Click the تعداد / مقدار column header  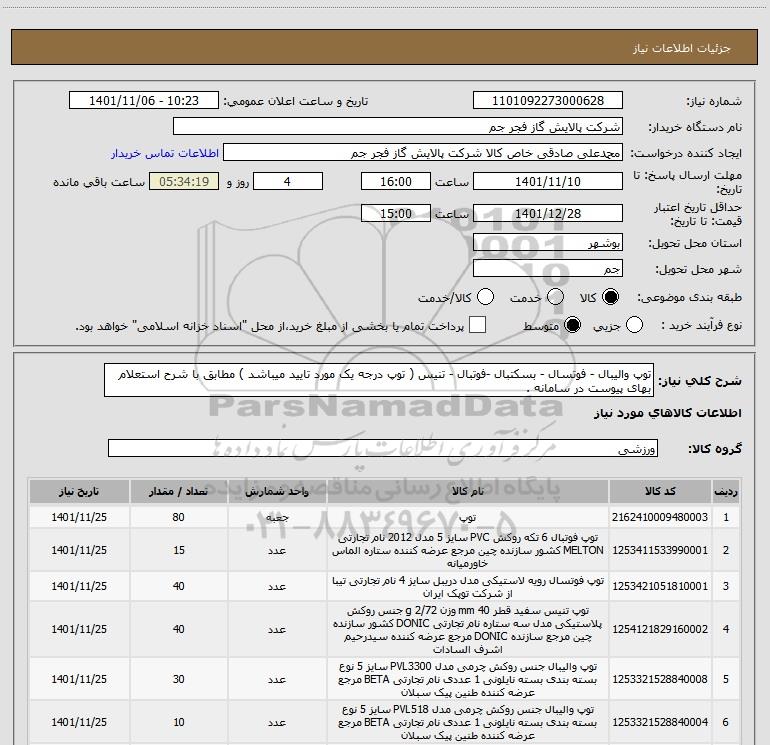178,491
